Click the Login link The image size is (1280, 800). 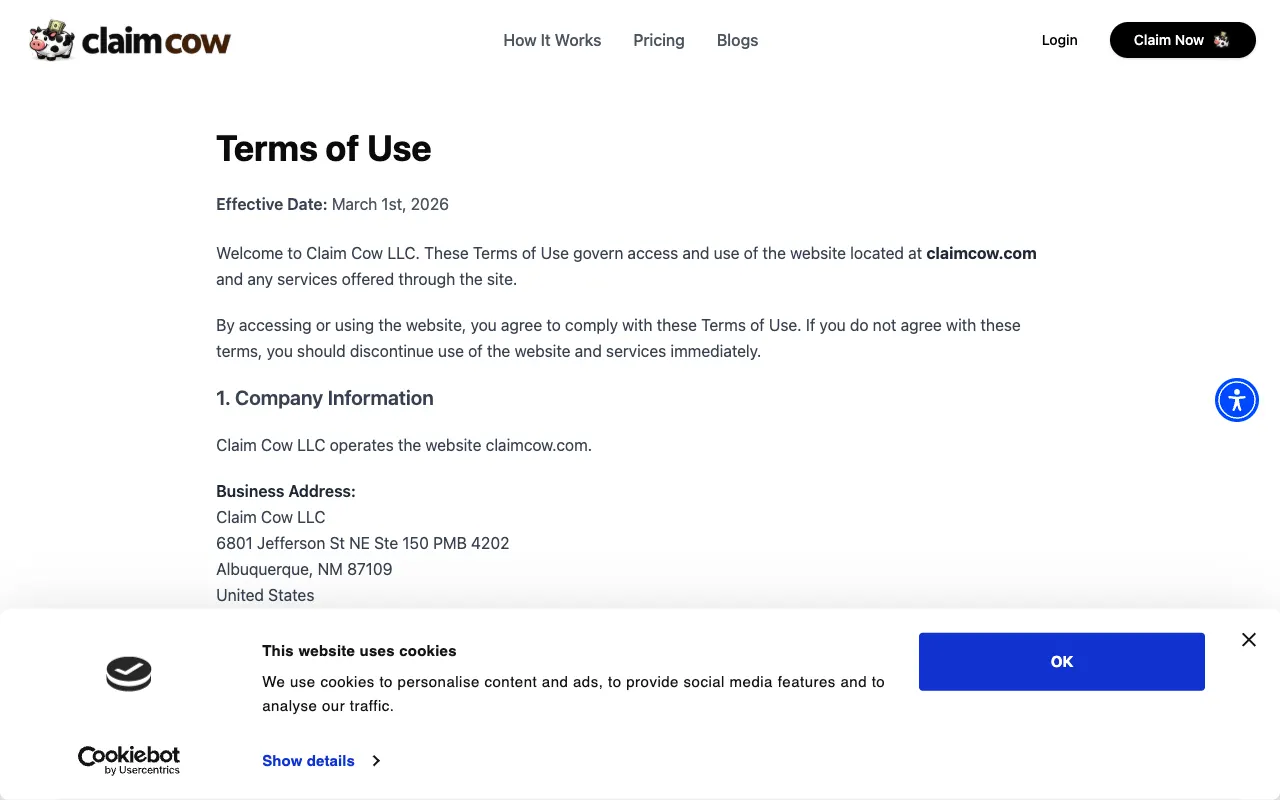1059,40
